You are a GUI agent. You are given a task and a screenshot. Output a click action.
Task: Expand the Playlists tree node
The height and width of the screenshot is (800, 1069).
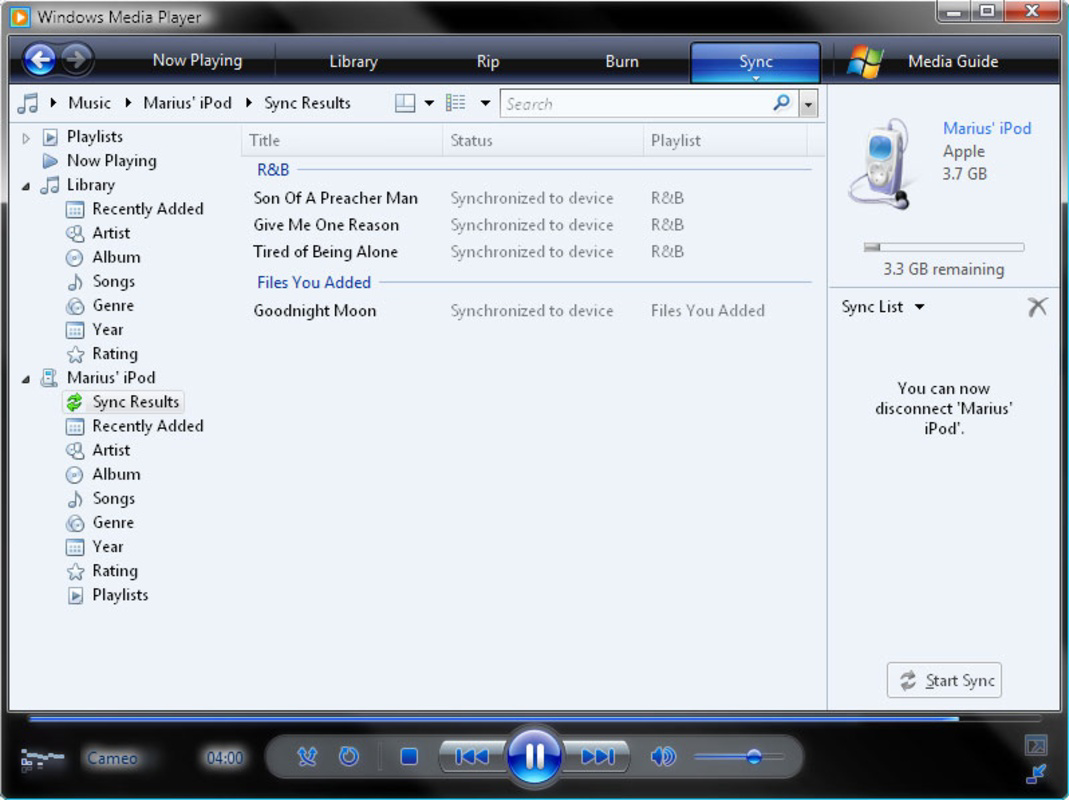(x=26, y=138)
